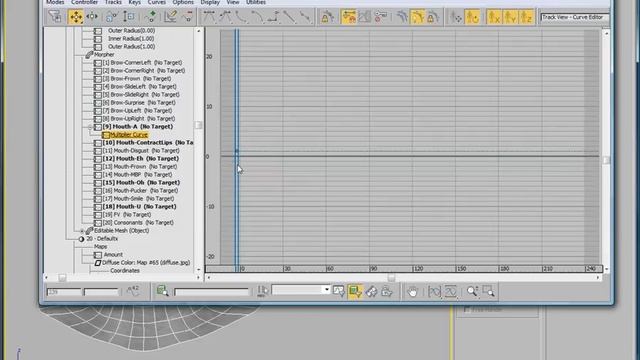The width and height of the screenshot is (640, 360).
Task: Collapse the [9] Mouth-A track
Action: 90,127
